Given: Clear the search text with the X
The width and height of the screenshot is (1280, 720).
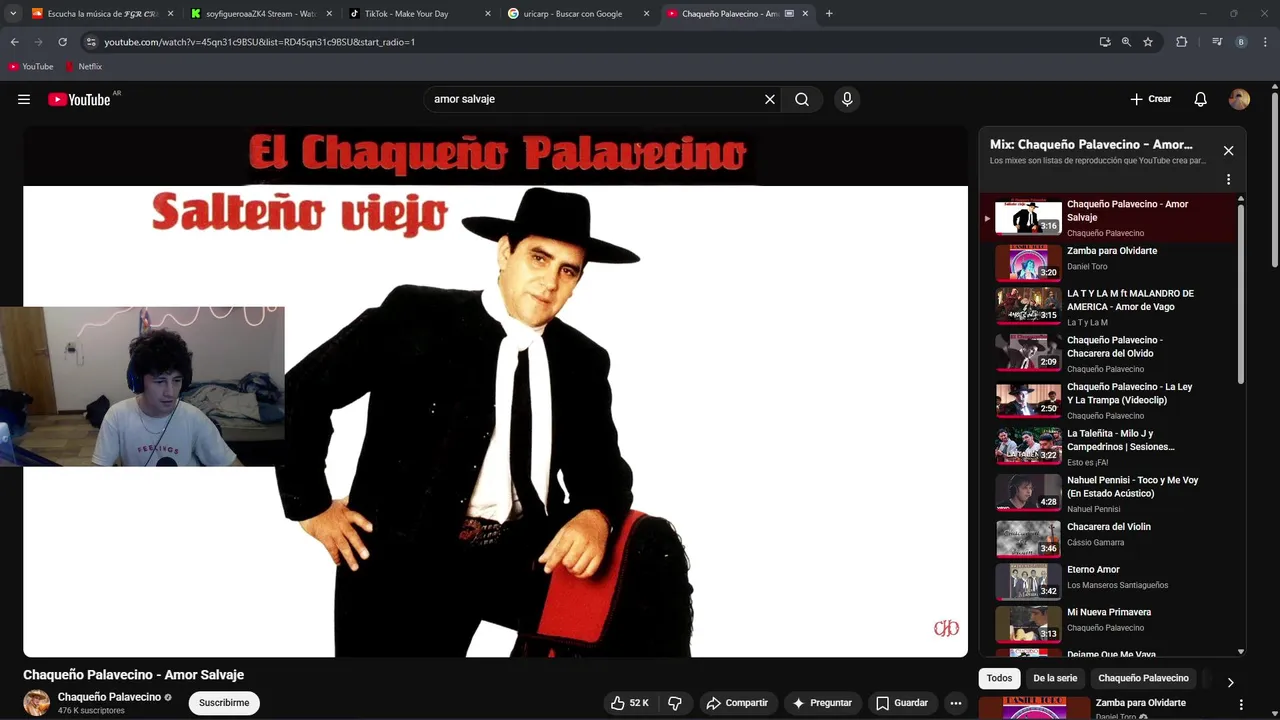Looking at the screenshot, I should (770, 99).
